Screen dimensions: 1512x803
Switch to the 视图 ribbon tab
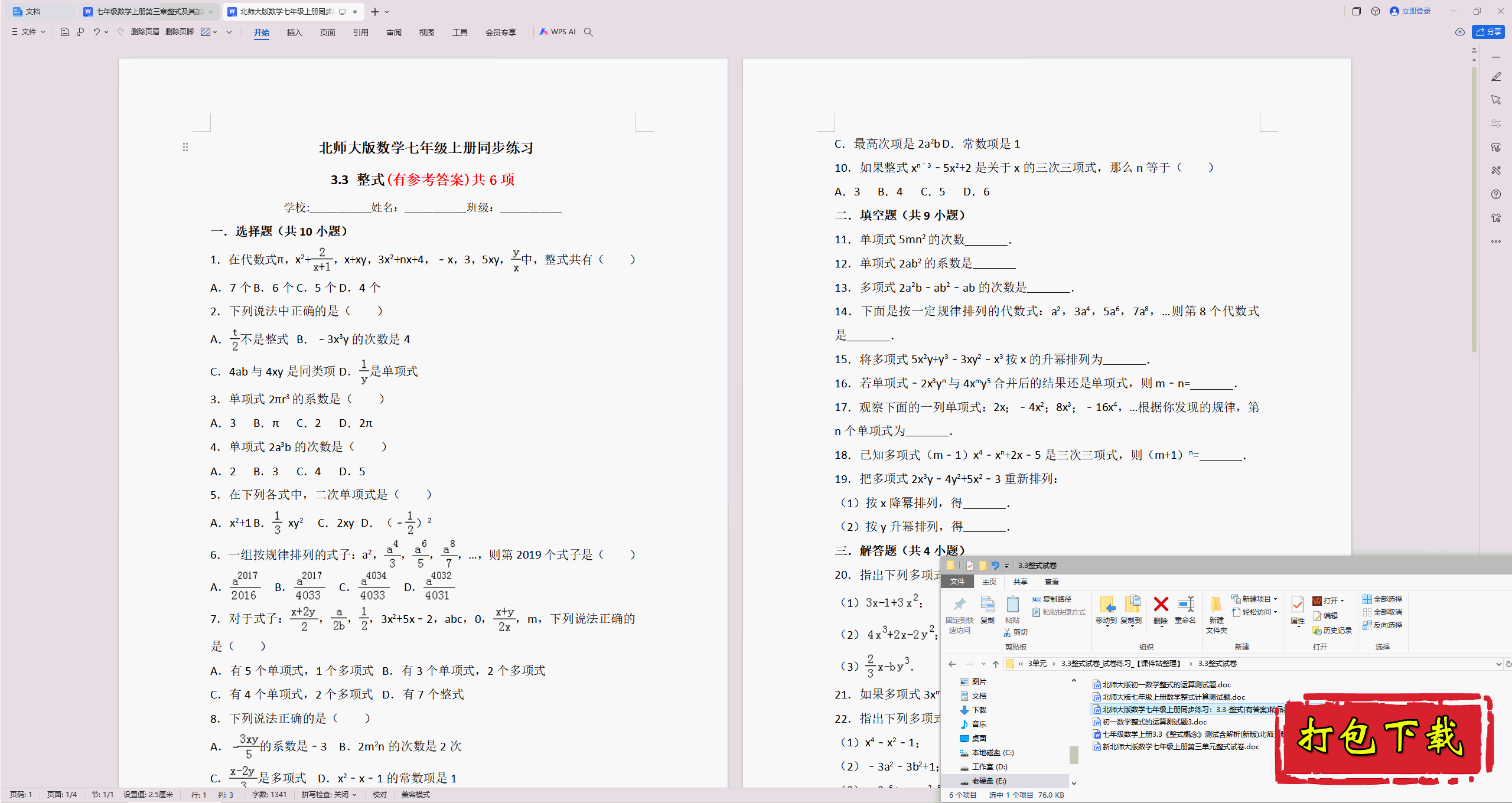[x=426, y=32]
